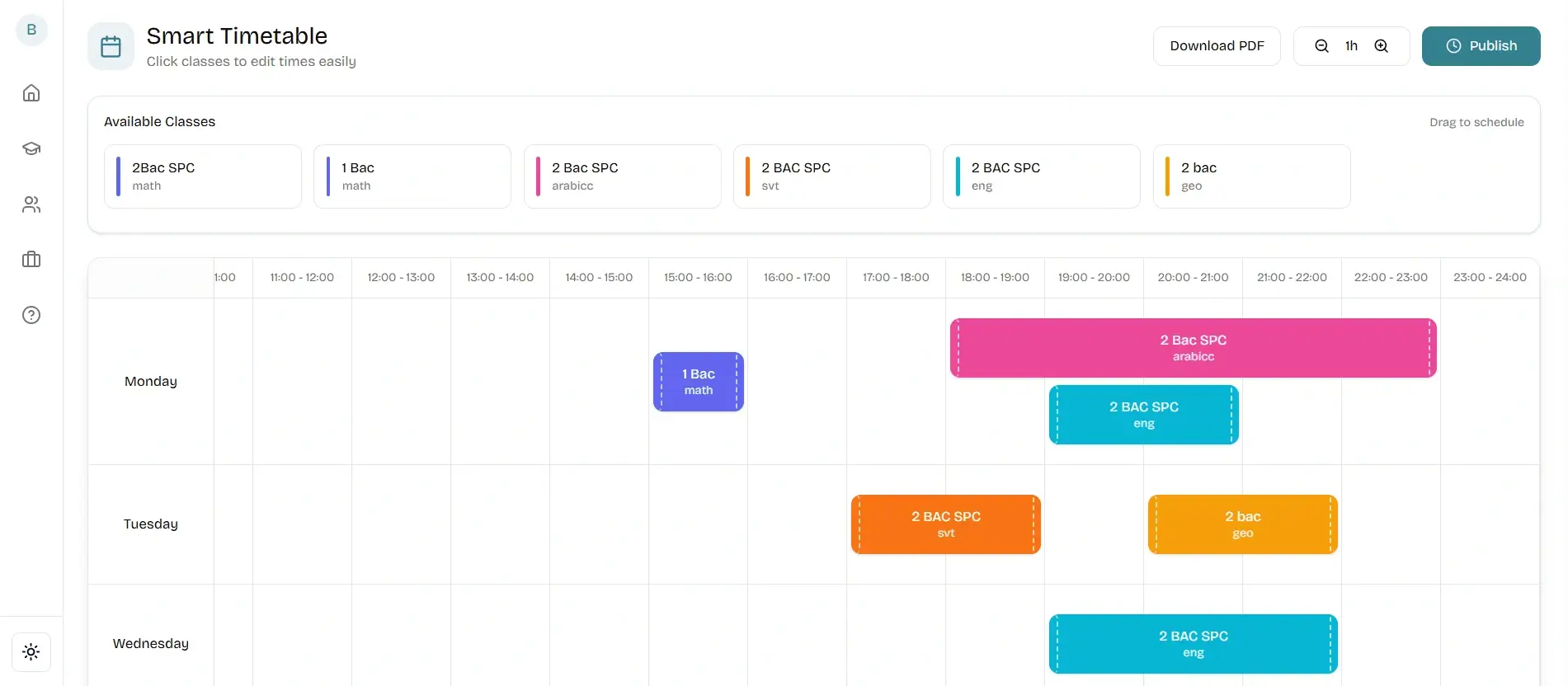Open the users sidebar icon
The height and width of the screenshot is (686, 1568).
(31, 204)
